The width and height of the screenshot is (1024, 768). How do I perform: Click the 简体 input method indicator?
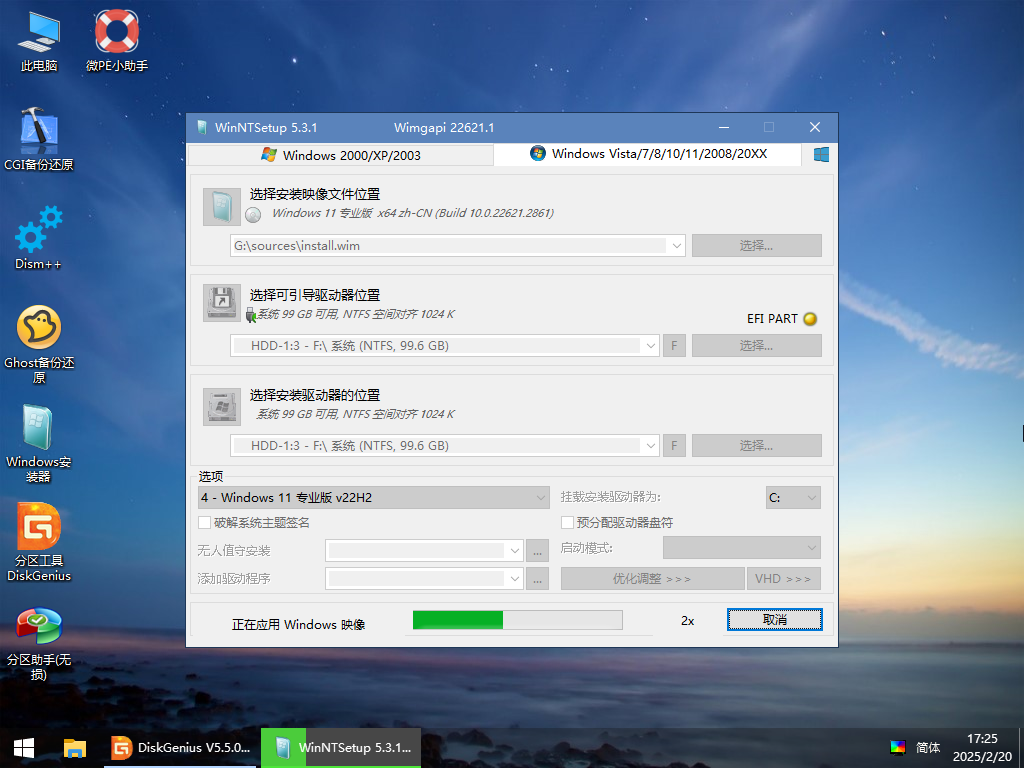click(928, 747)
